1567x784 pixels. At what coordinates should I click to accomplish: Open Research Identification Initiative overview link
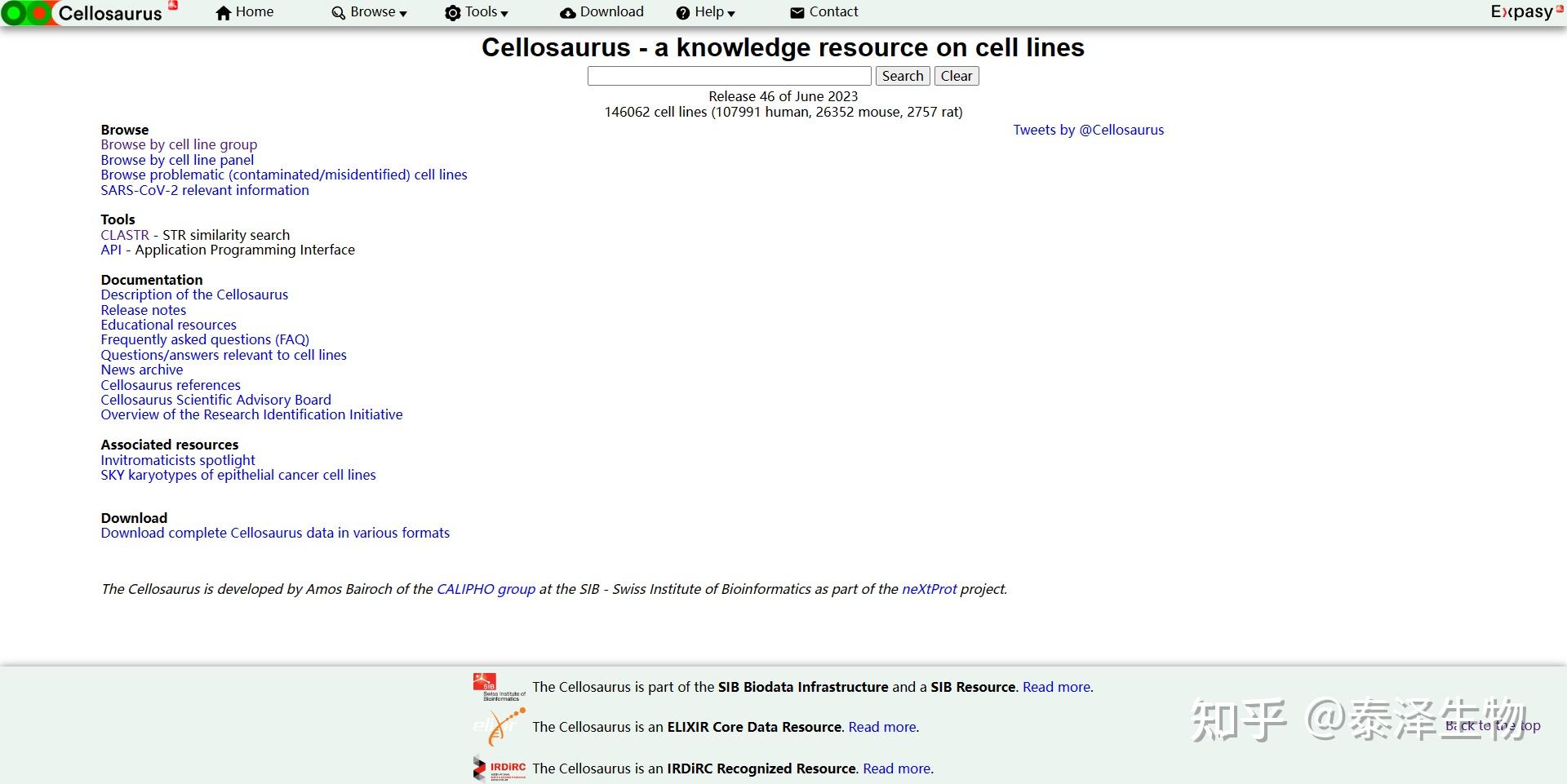[252, 414]
